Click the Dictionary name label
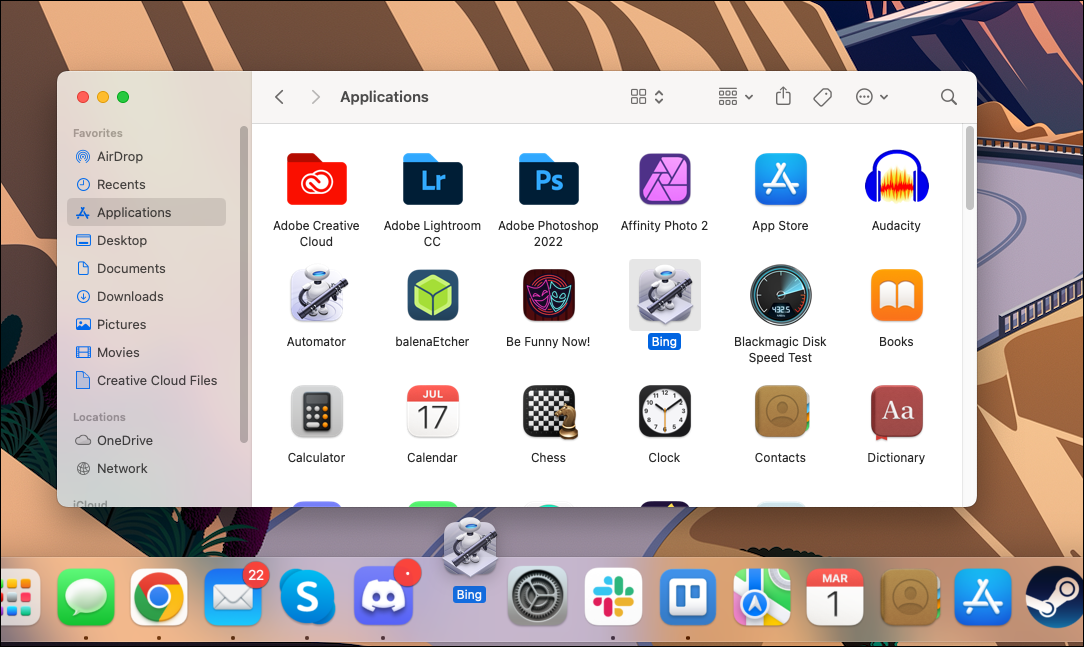The height and width of the screenshot is (647, 1084). pyautogui.click(x=896, y=458)
